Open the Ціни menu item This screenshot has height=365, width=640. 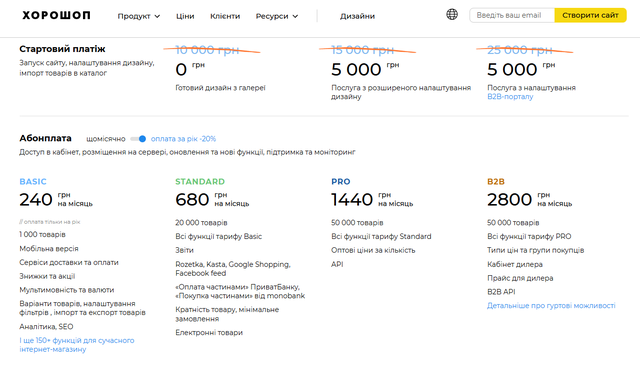[x=185, y=16]
